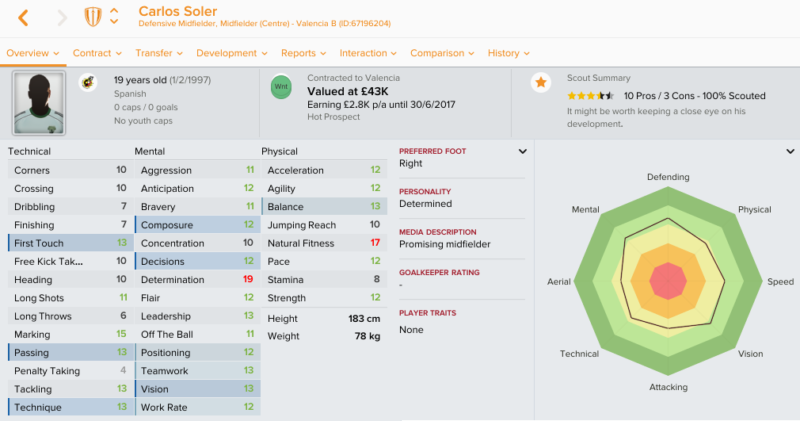Click the scout star rating
This screenshot has width=800, height=421.
pos(590,96)
